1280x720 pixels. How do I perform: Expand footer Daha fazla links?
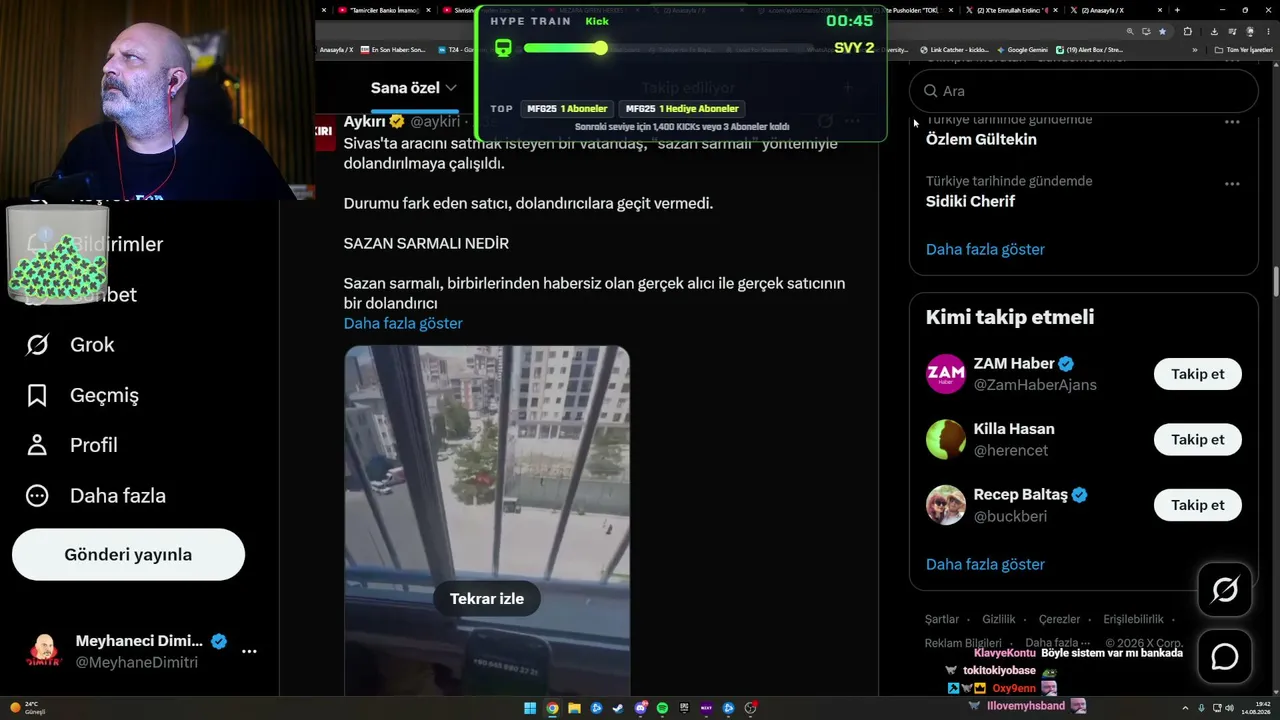tap(1057, 643)
